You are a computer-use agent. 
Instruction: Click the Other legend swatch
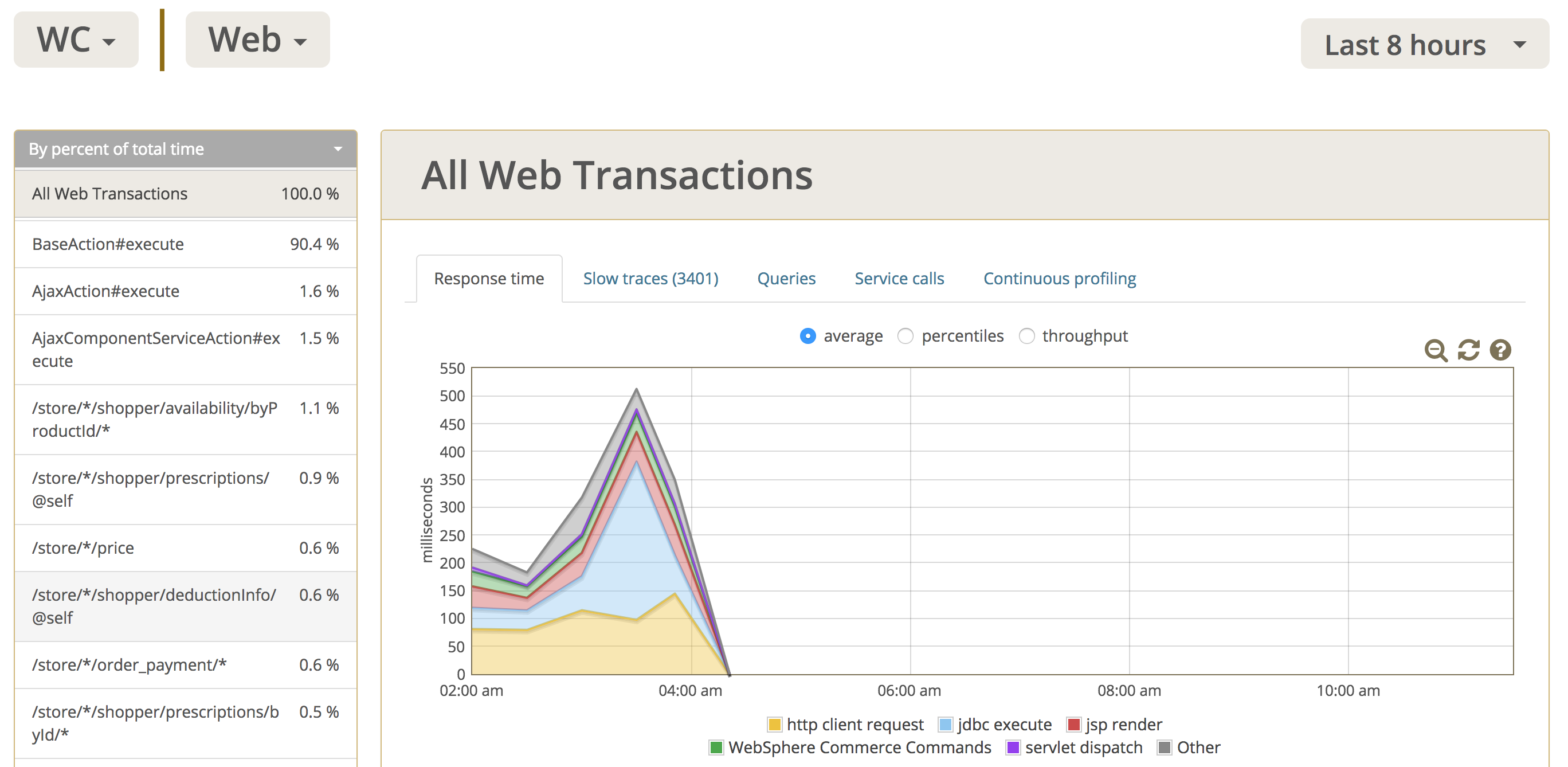click(x=1165, y=748)
